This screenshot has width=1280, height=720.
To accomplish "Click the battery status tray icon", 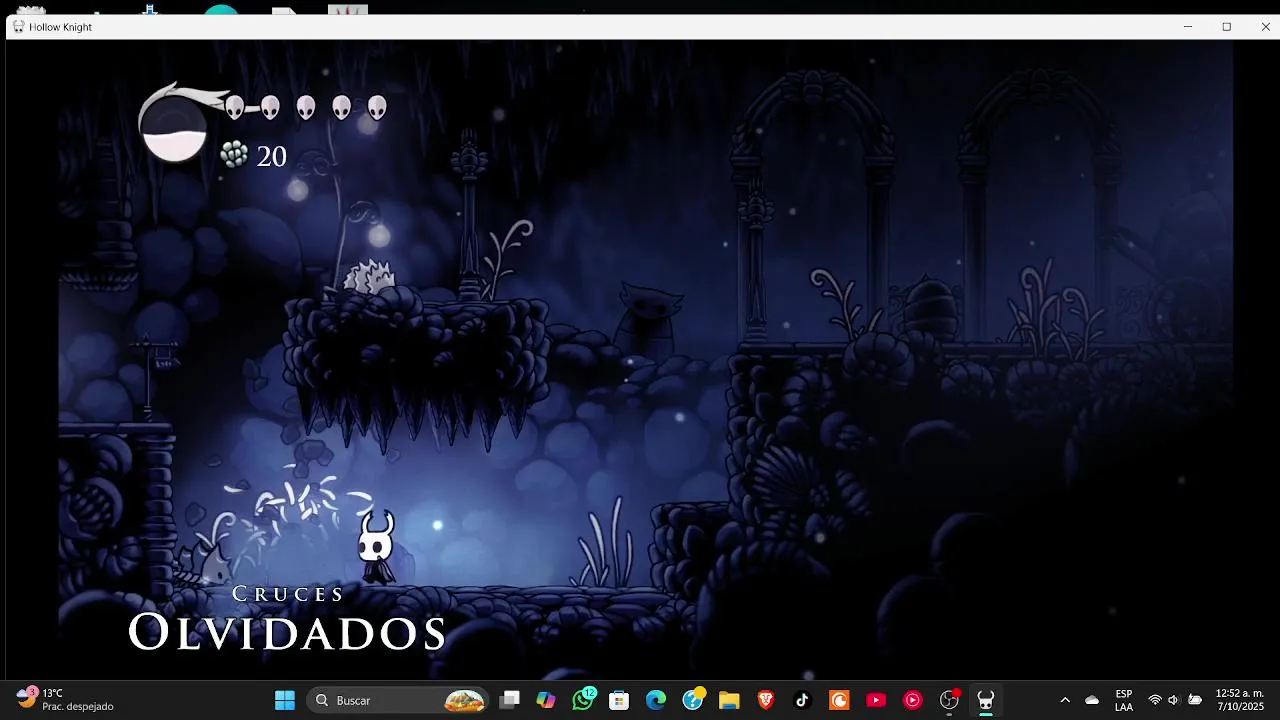I will point(1195,700).
